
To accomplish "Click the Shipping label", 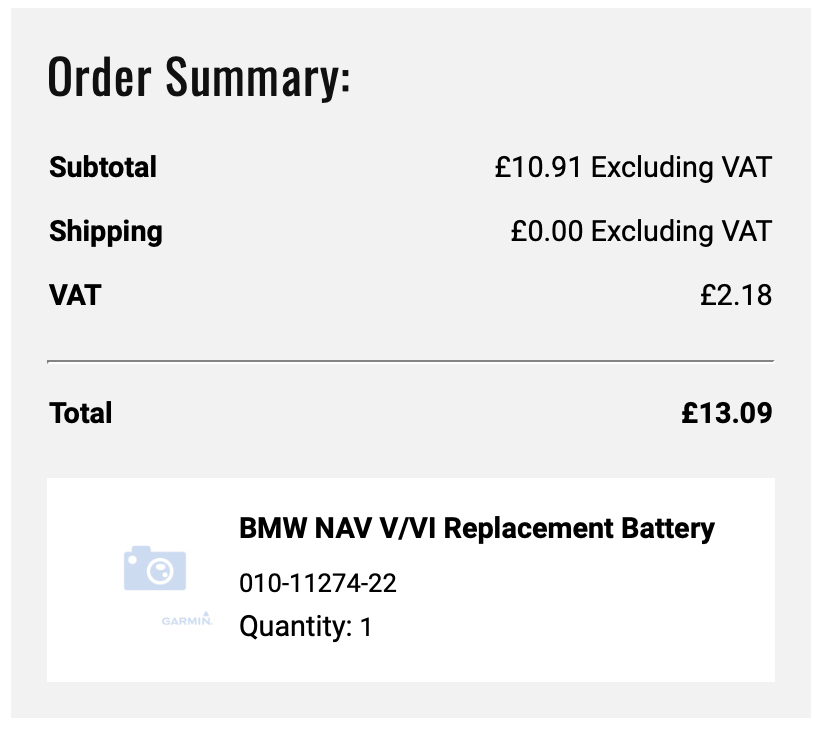I will 106,232.
